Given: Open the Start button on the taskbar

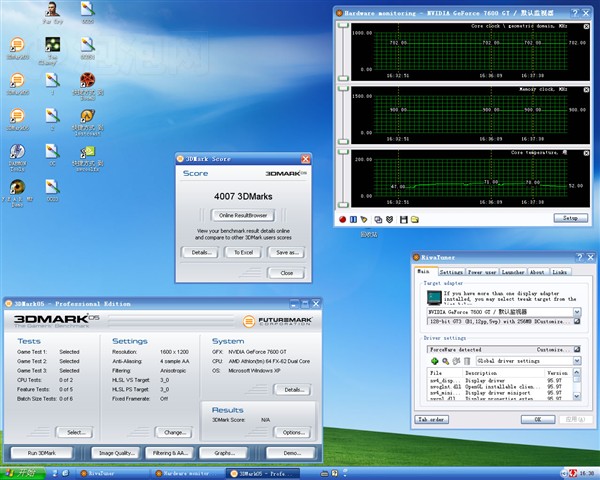Looking at the screenshot, I should [x=23, y=473].
